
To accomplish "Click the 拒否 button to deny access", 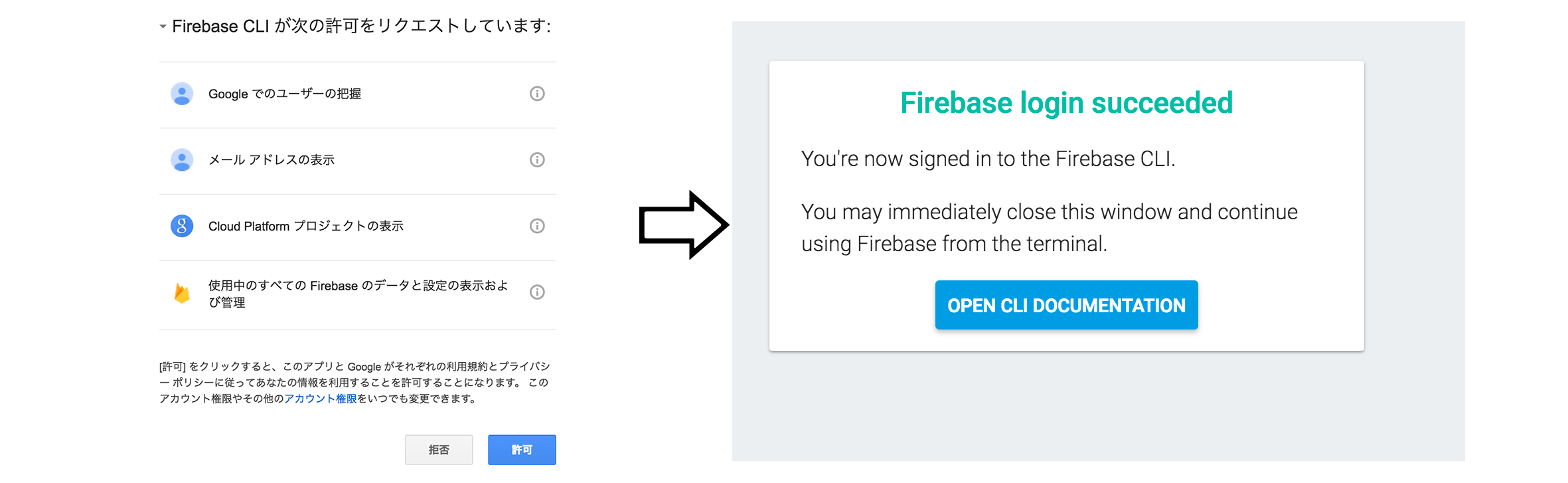I will (438, 449).
